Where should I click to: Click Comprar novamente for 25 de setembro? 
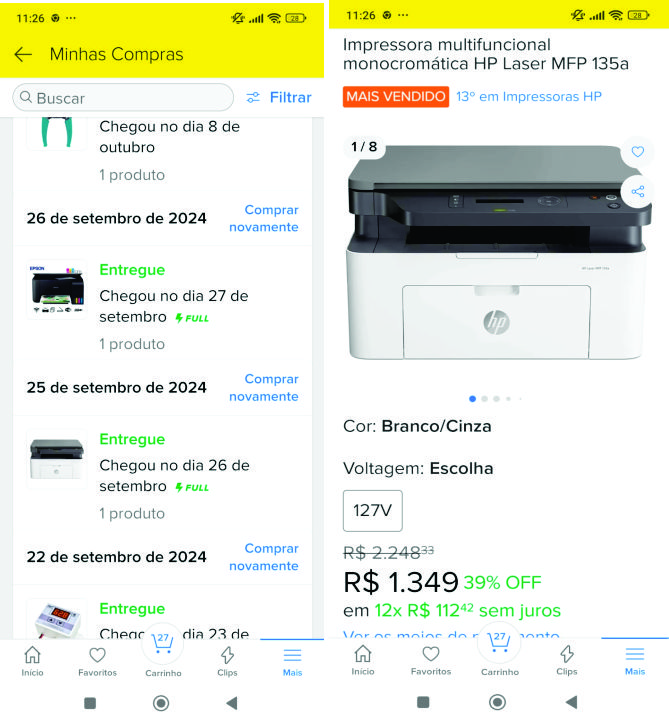tap(264, 387)
